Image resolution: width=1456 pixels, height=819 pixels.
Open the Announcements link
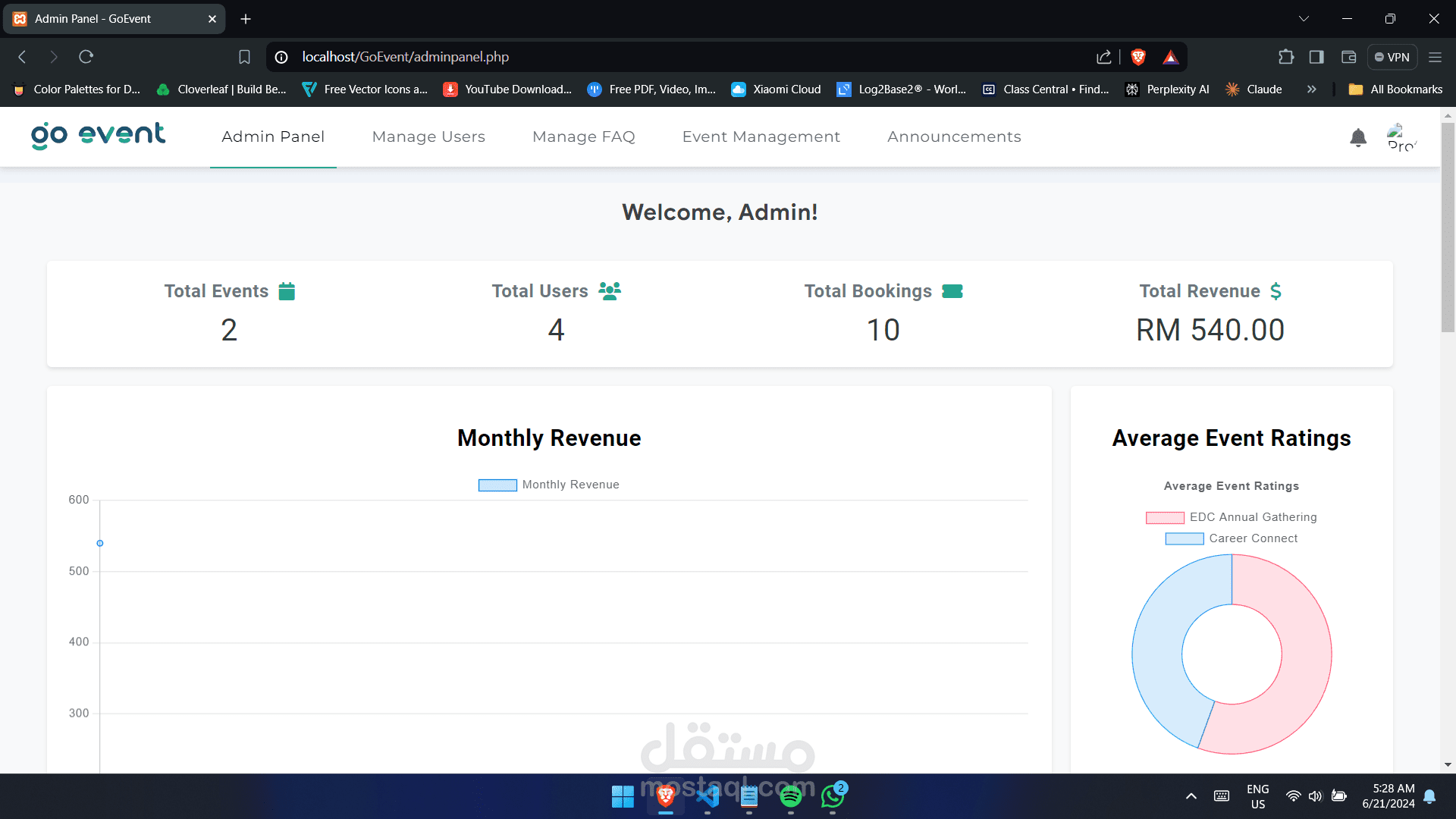954,136
